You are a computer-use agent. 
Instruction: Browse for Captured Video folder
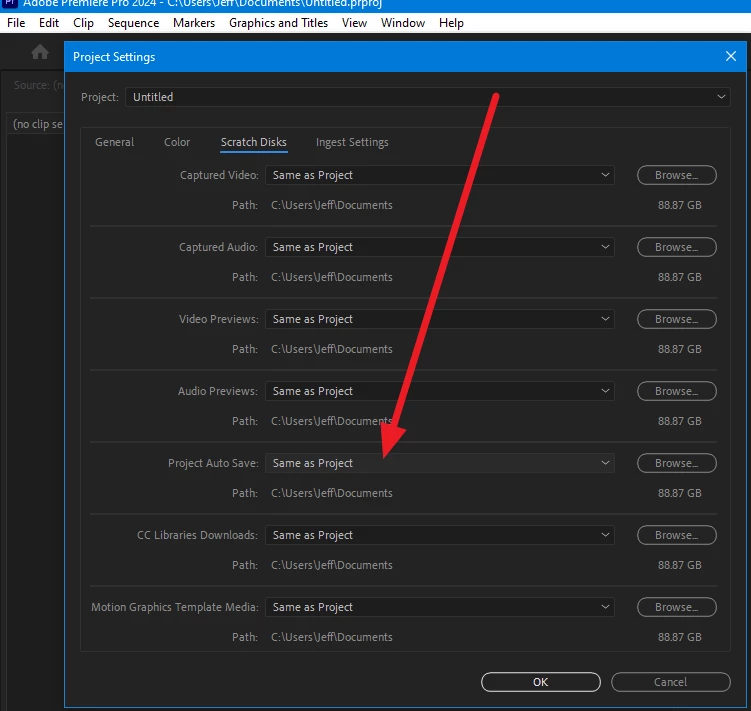tap(676, 175)
